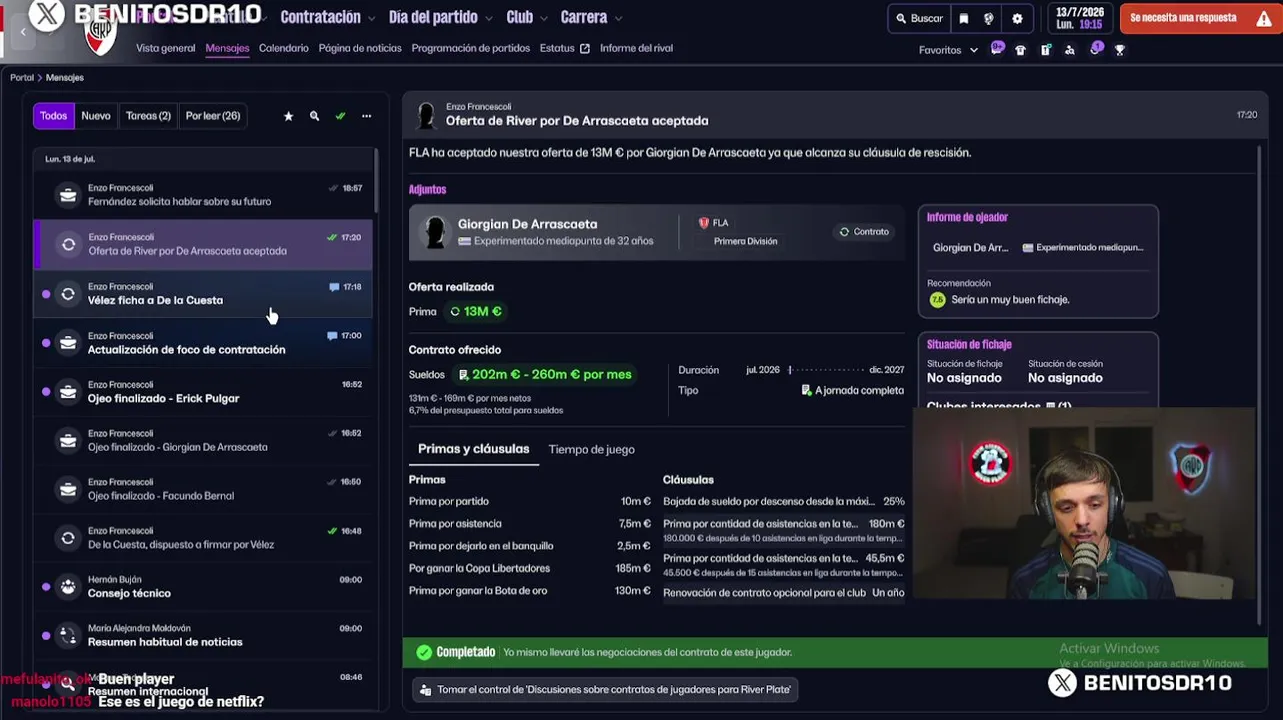The image size is (1283, 720).
Task: Click transfer icon of Vélez ficha message
Action: [68, 294]
